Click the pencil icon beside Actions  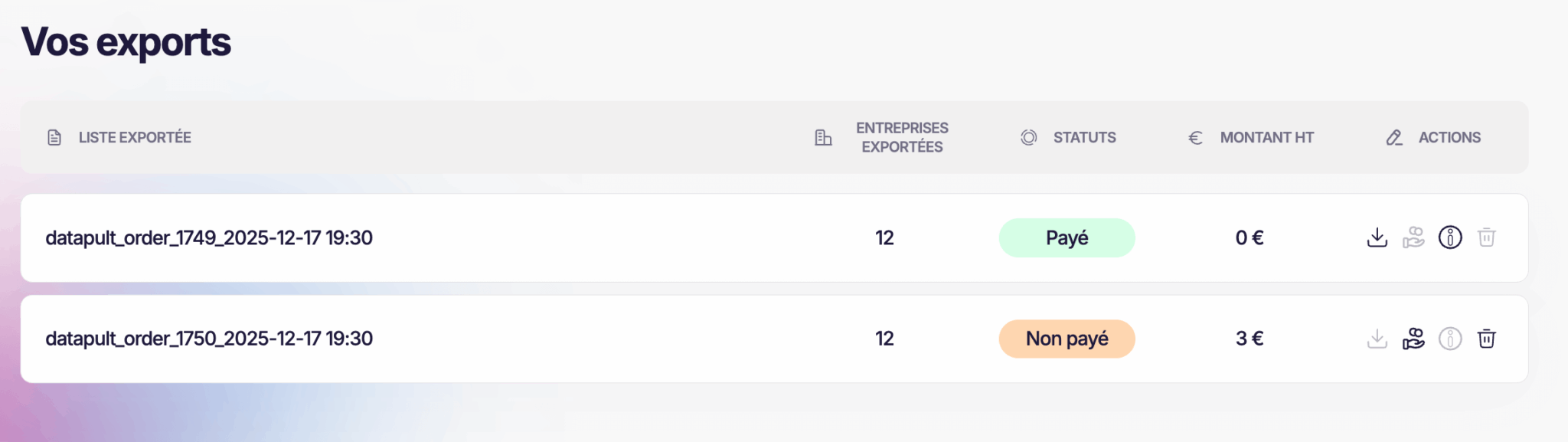coord(1394,138)
